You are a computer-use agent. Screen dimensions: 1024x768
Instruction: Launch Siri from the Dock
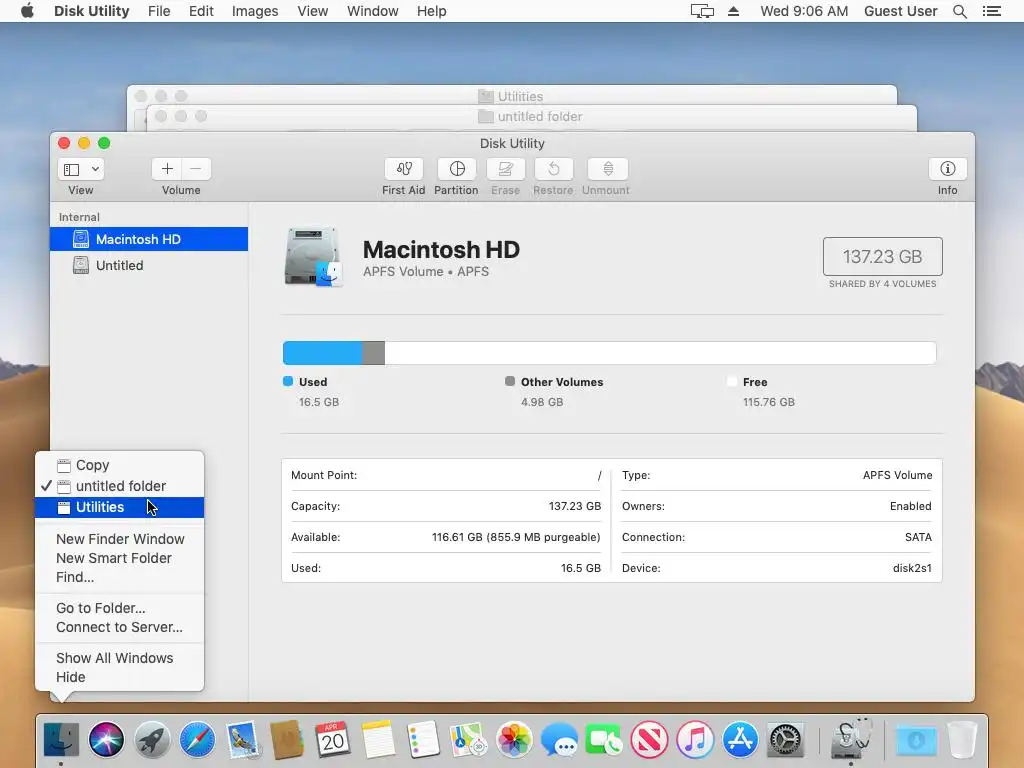[x=106, y=740]
